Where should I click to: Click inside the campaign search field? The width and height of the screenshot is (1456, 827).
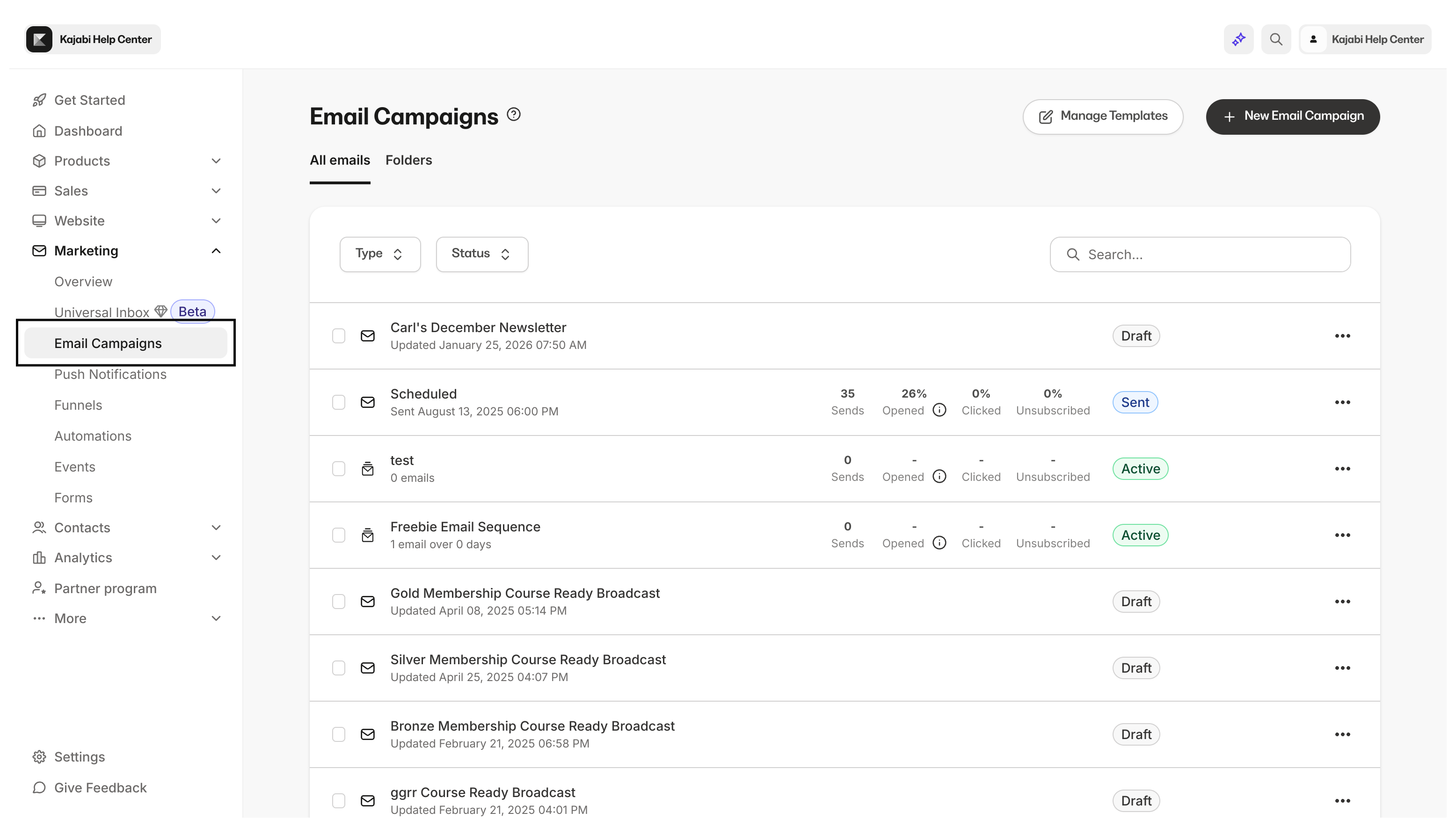point(1200,254)
